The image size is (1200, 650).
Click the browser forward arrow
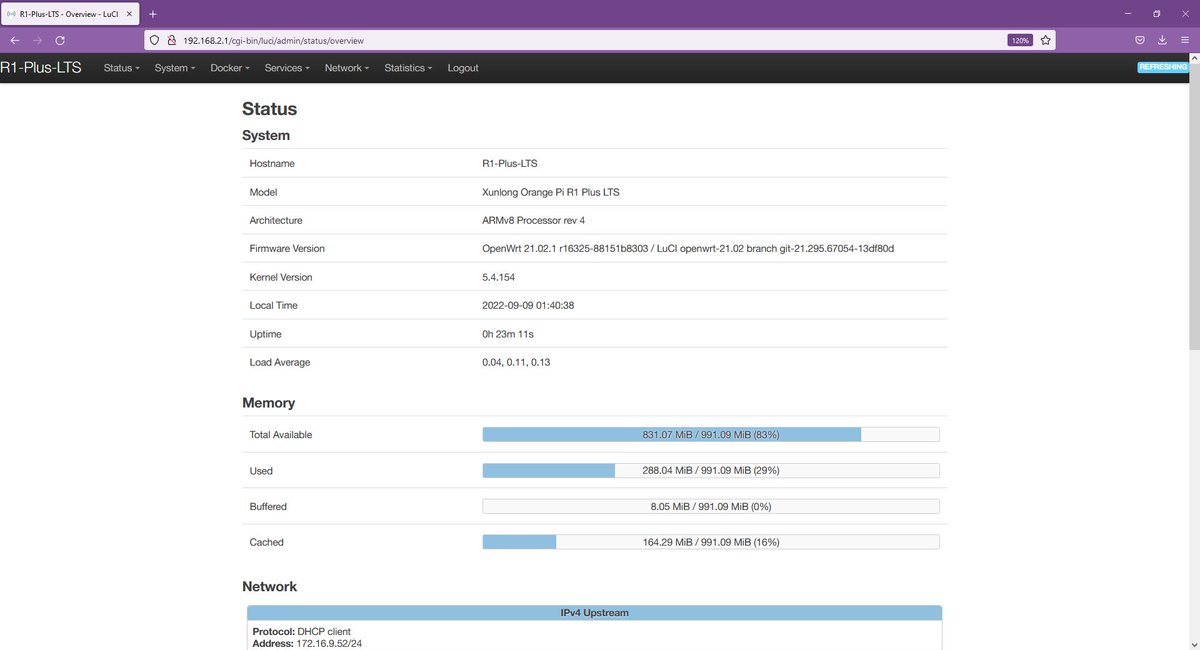37,40
